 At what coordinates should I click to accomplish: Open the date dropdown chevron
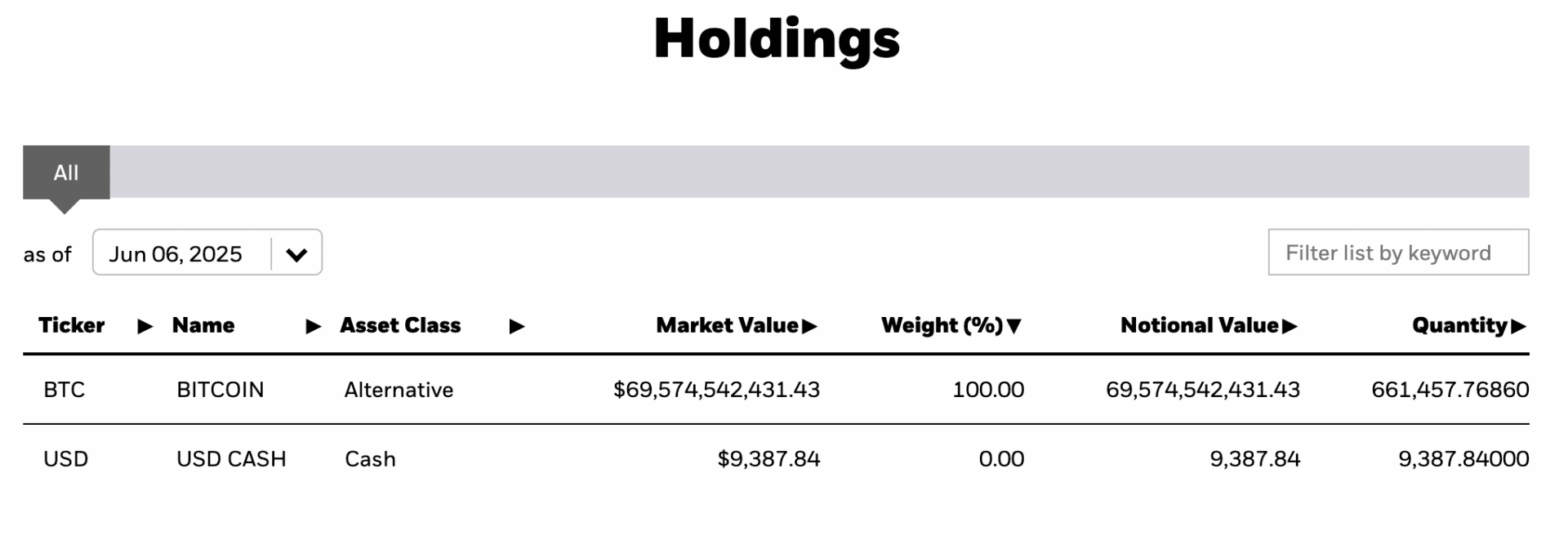[x=296, y=254]
